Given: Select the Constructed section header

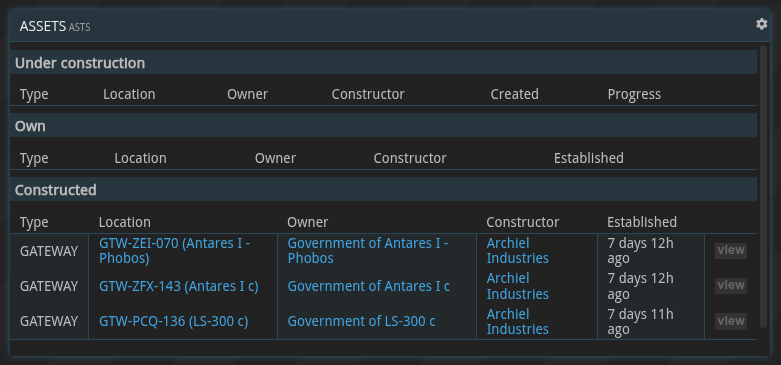Looking at the screenshot, I should click(383, 190).
